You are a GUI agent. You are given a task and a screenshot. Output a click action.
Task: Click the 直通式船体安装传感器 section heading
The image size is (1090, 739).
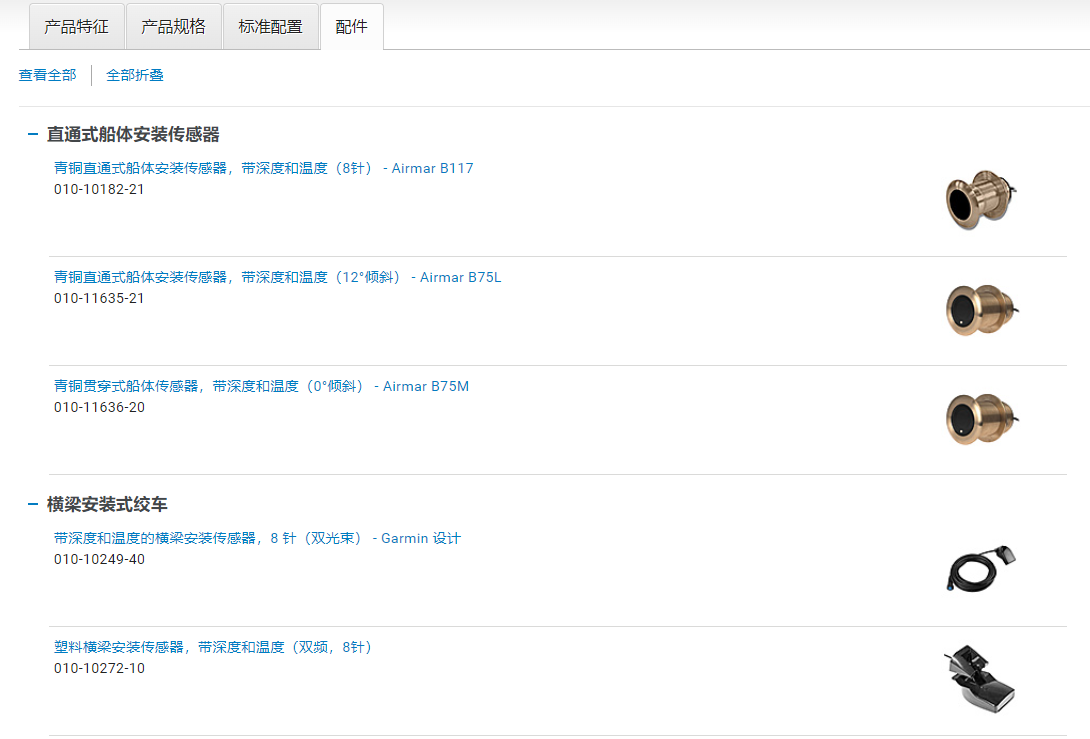tap(133, 134)
